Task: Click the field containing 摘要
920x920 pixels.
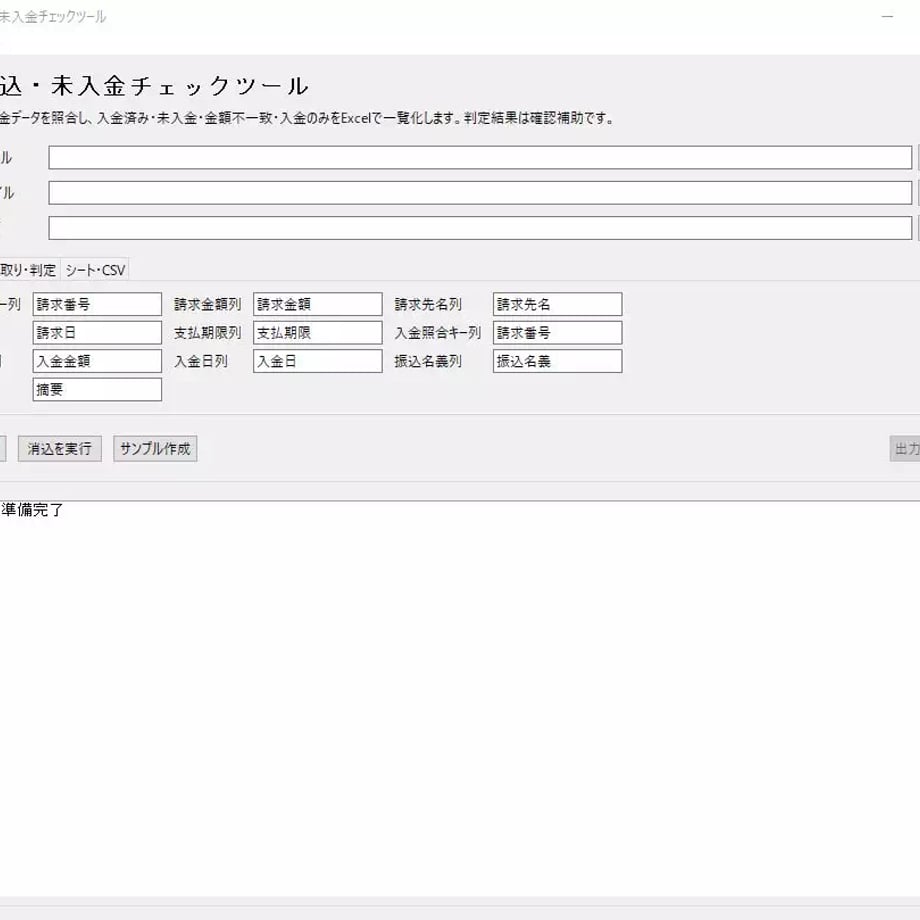Action: click(97, 390)
